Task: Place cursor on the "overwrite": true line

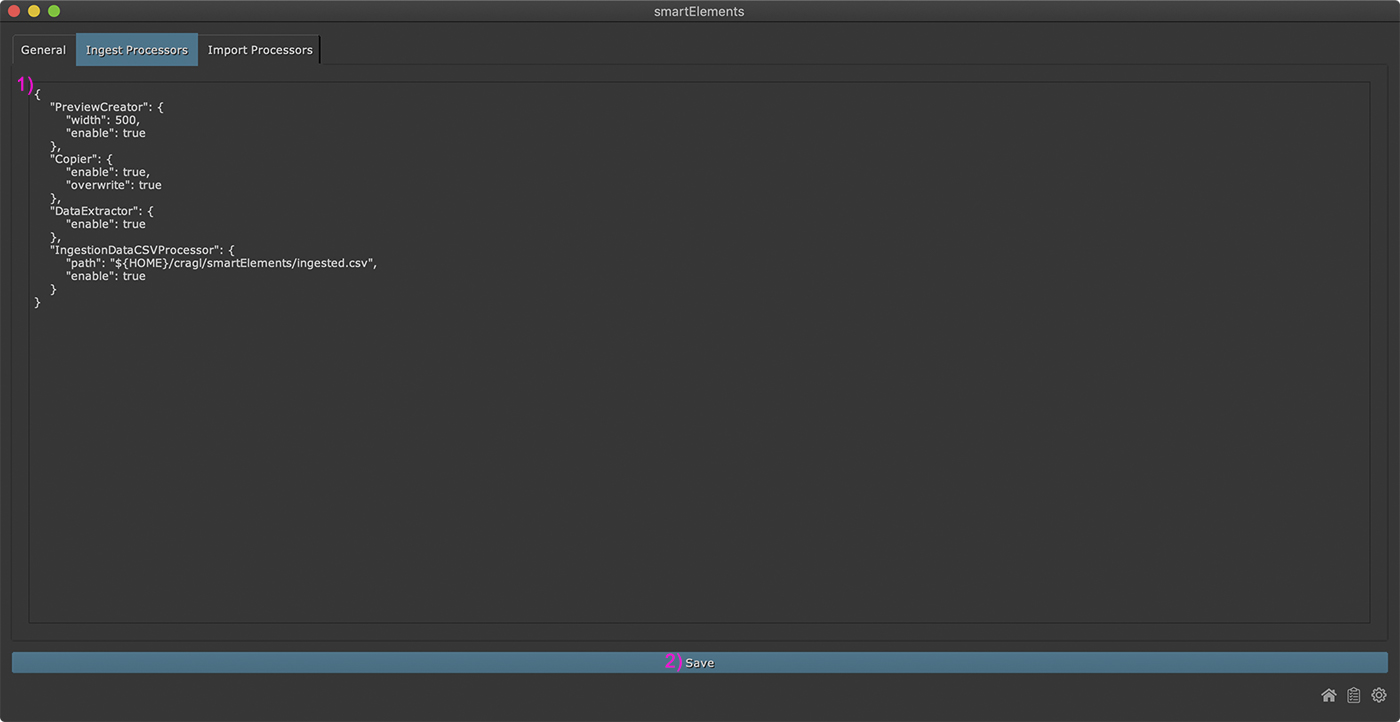Action: tap(113, 185)
